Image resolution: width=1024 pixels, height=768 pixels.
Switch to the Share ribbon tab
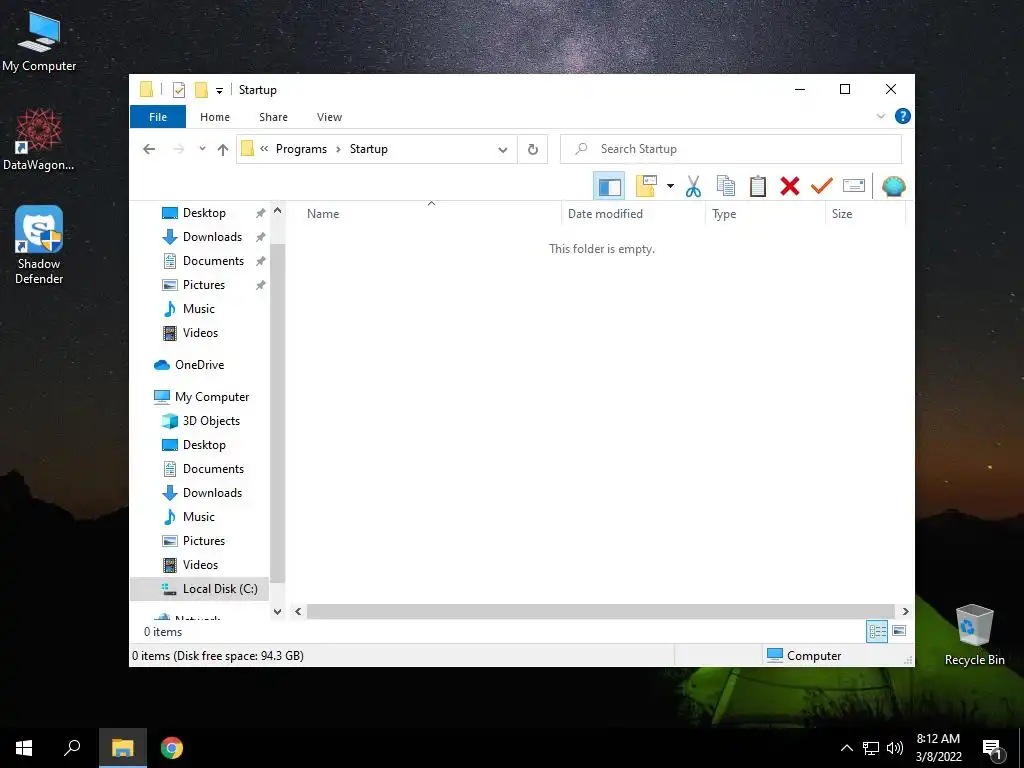pos(273,117)
